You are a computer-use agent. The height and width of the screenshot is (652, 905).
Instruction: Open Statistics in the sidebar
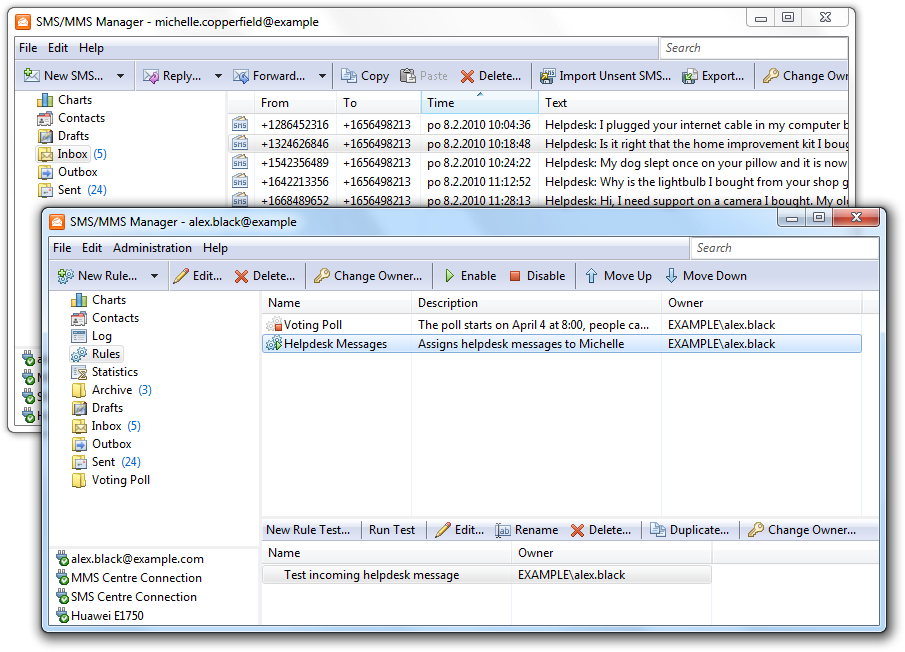pyautogui.click(x=104, y=372)
